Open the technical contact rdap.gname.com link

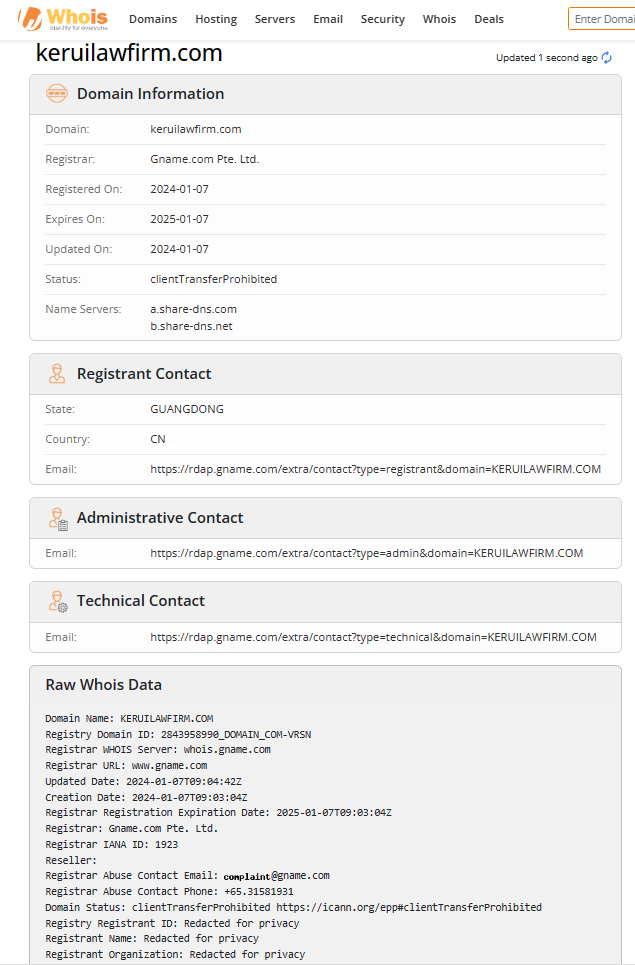click(373, 637)
